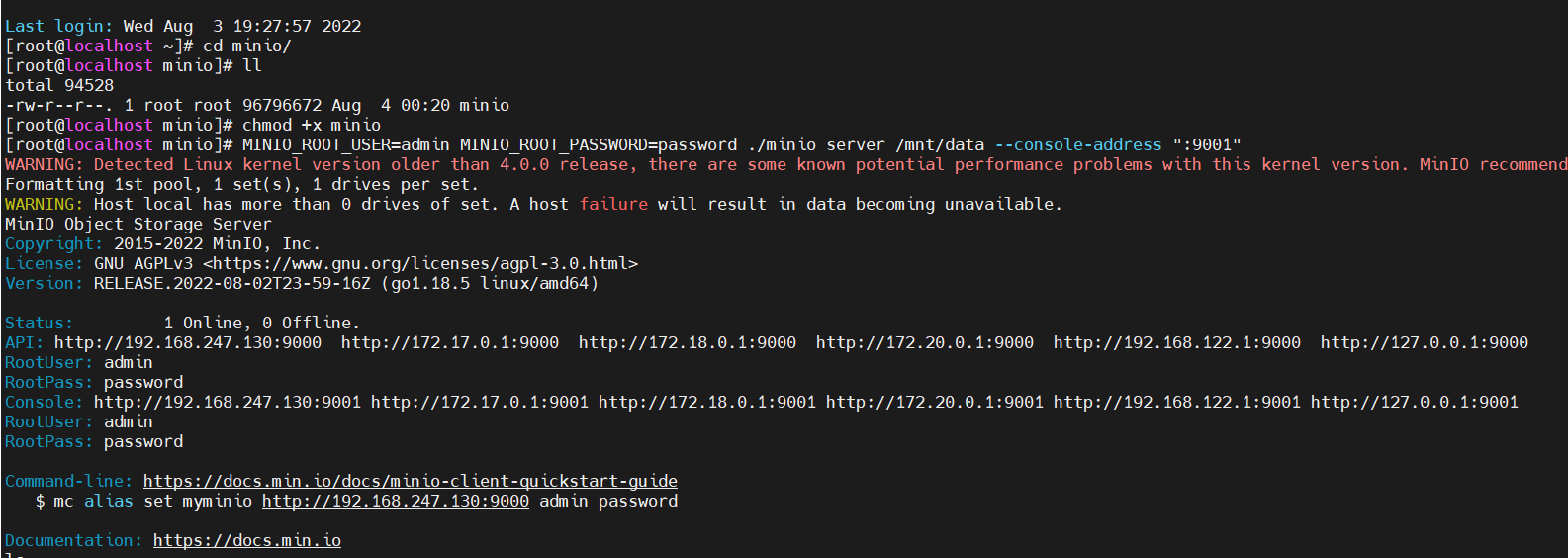Open the Documentation link https://docs.min.io
This screenshot has width=1568, height=558.
[246, 541]
